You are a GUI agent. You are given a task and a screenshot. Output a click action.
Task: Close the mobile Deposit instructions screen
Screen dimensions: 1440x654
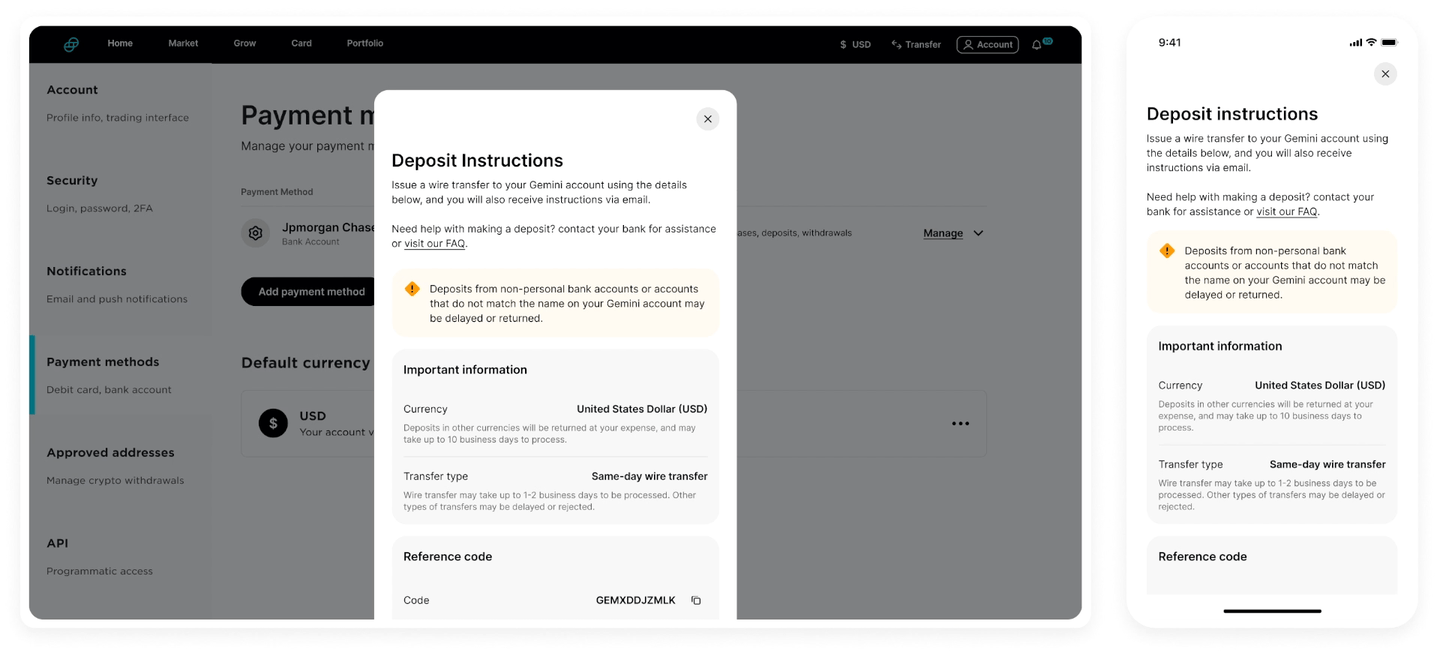[1385, 74]
